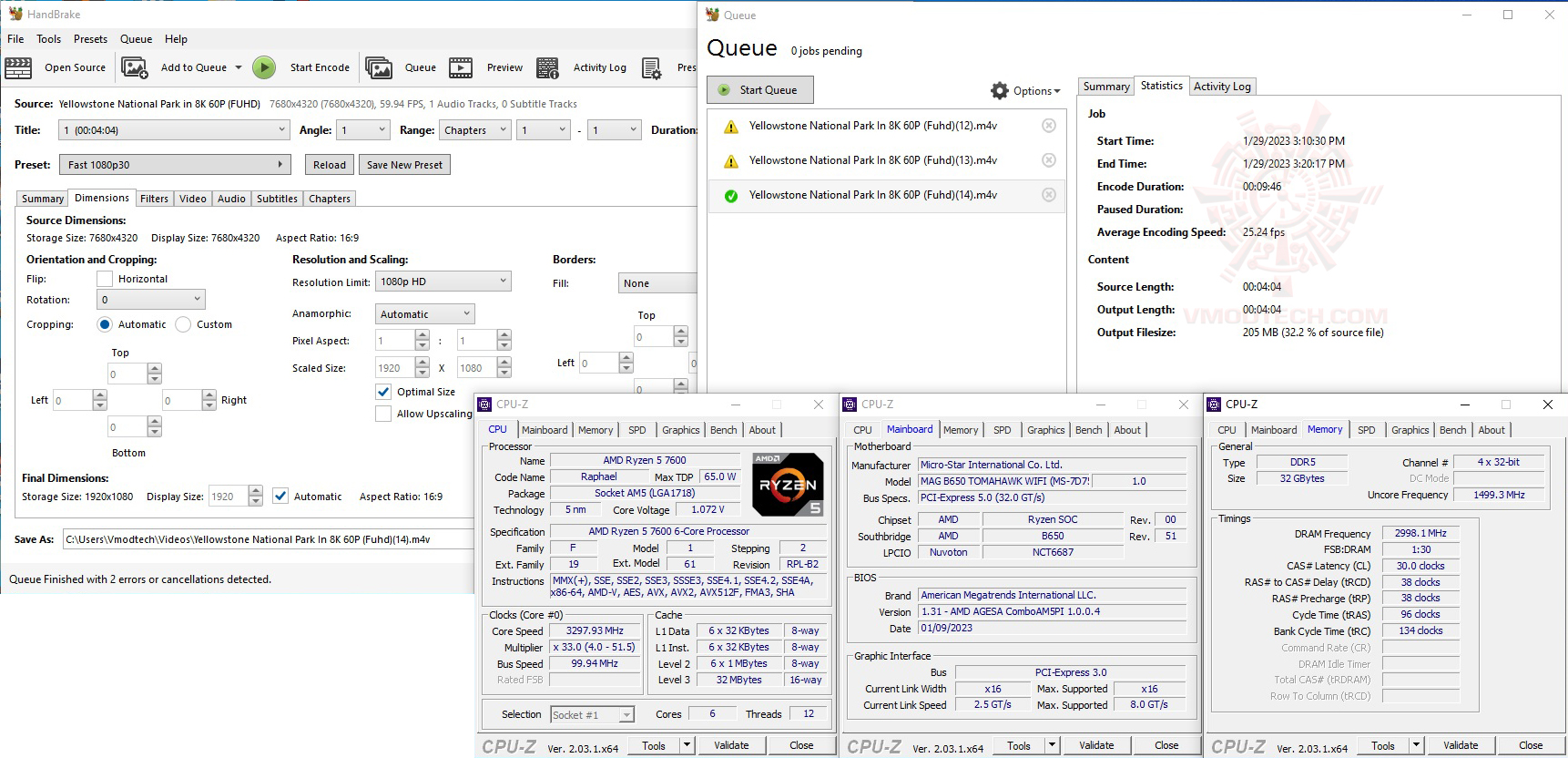Open the Statistics tab in Queue

click(x=1162, y=86)
